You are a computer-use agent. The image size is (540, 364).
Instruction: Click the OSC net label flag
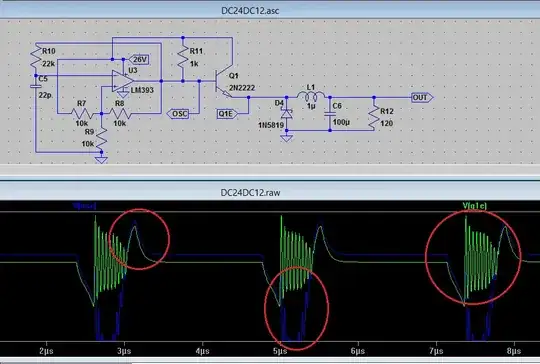[178, 114]
